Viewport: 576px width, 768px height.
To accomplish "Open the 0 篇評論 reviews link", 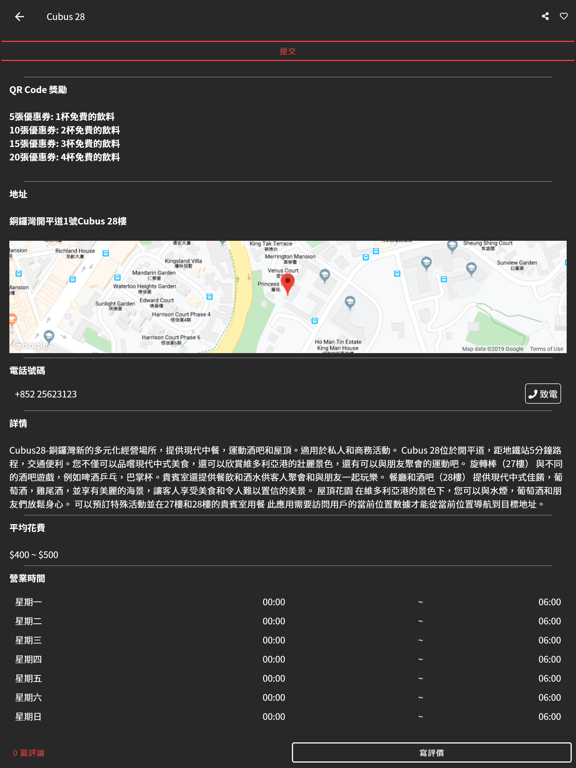I will 28,753.
